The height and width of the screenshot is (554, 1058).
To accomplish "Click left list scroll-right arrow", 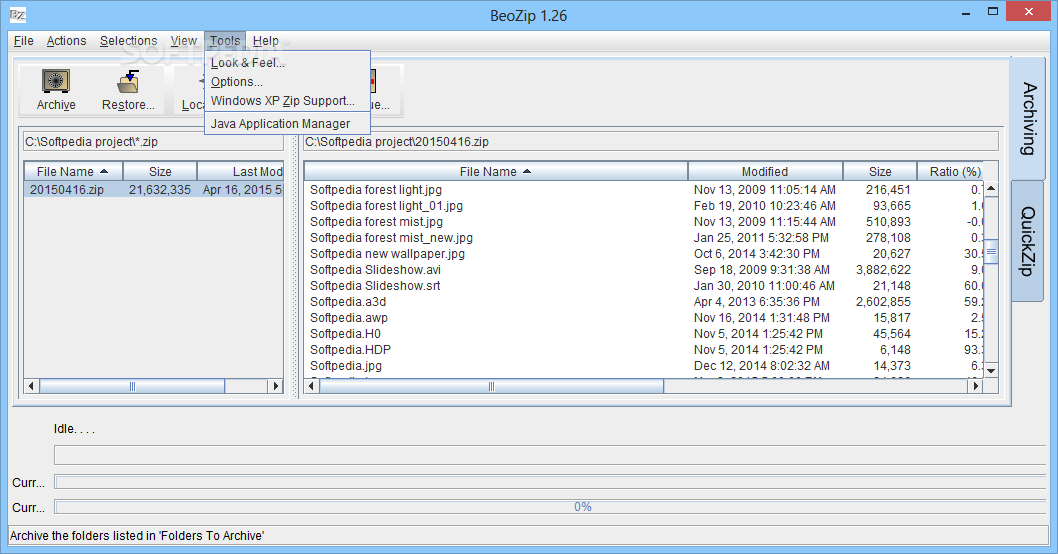I will pos(275,386).
